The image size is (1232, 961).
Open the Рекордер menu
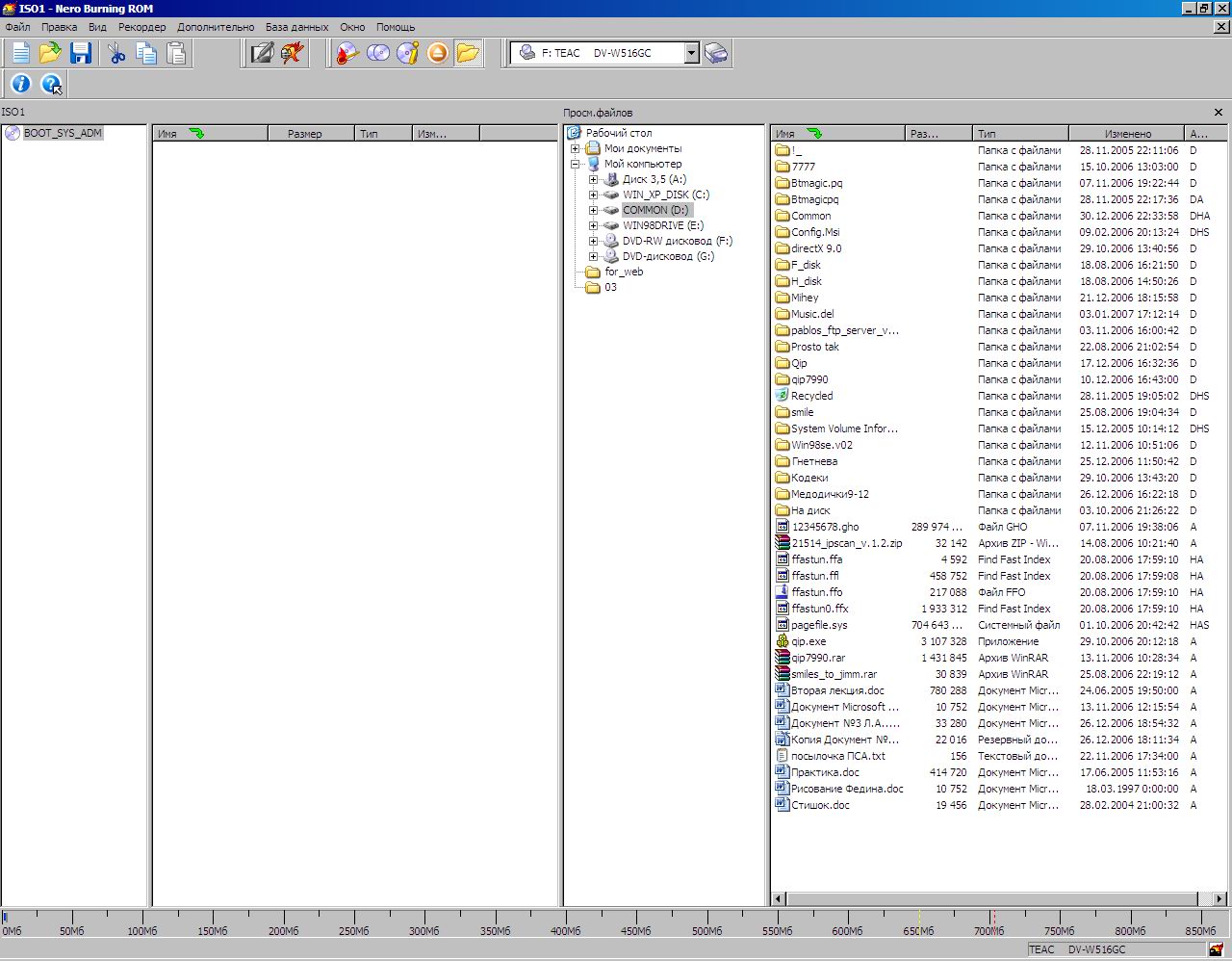[x=141, y=27]
